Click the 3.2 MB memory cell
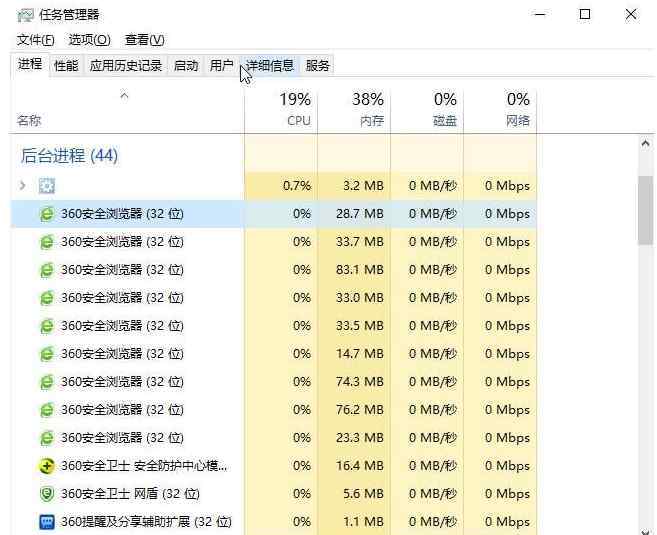The height and width of the screenshot is (535, 657). click(354, 186)
